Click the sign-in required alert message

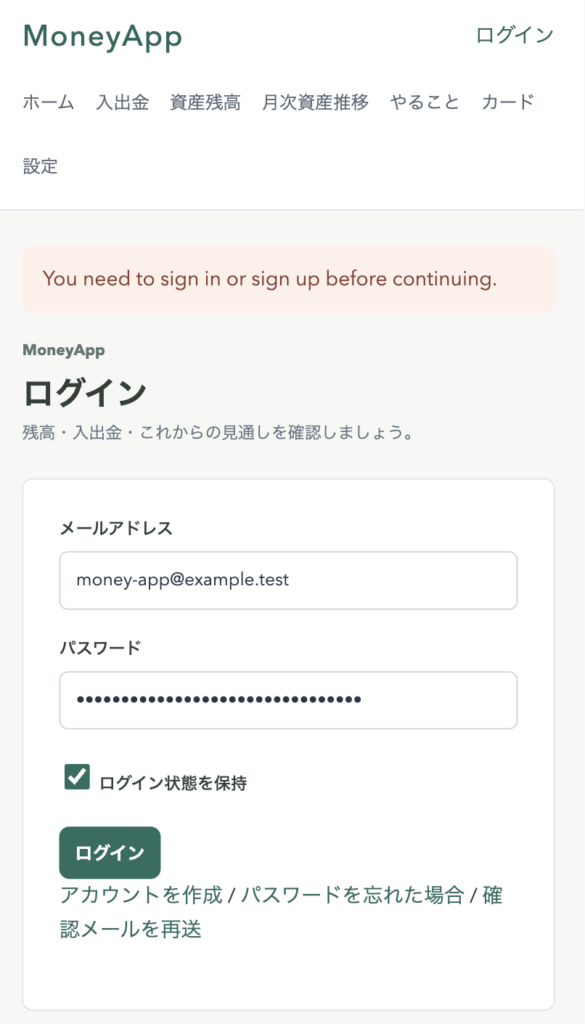point(289,279)
